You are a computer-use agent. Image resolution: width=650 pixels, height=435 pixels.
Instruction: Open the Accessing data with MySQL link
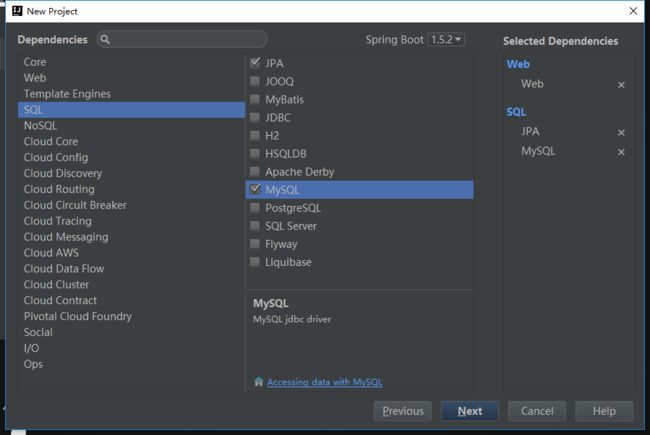coord(325,382)
